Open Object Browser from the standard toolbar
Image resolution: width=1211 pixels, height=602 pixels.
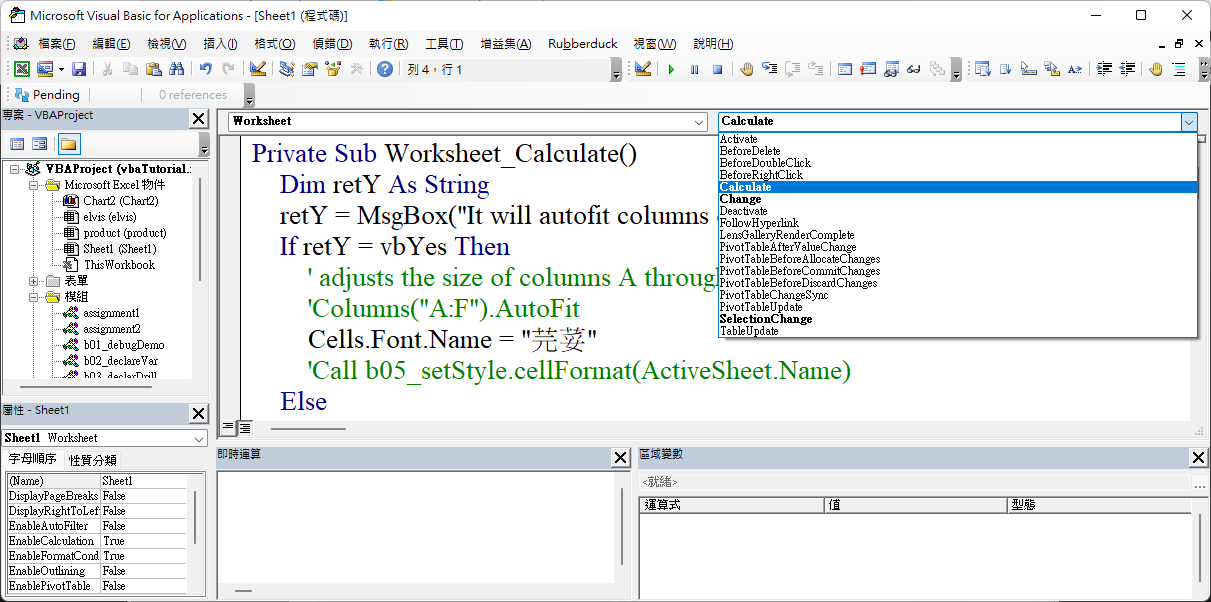tap(333, 69)
